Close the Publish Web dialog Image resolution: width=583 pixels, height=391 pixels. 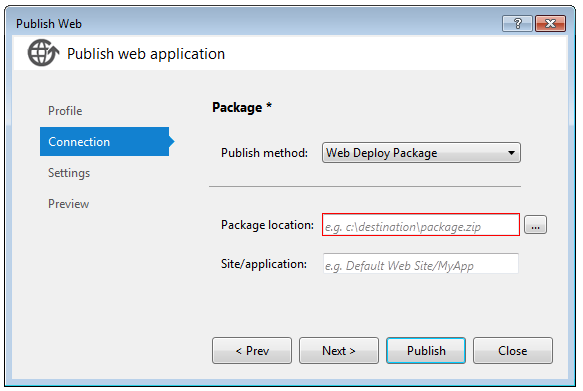pos(550,24)
